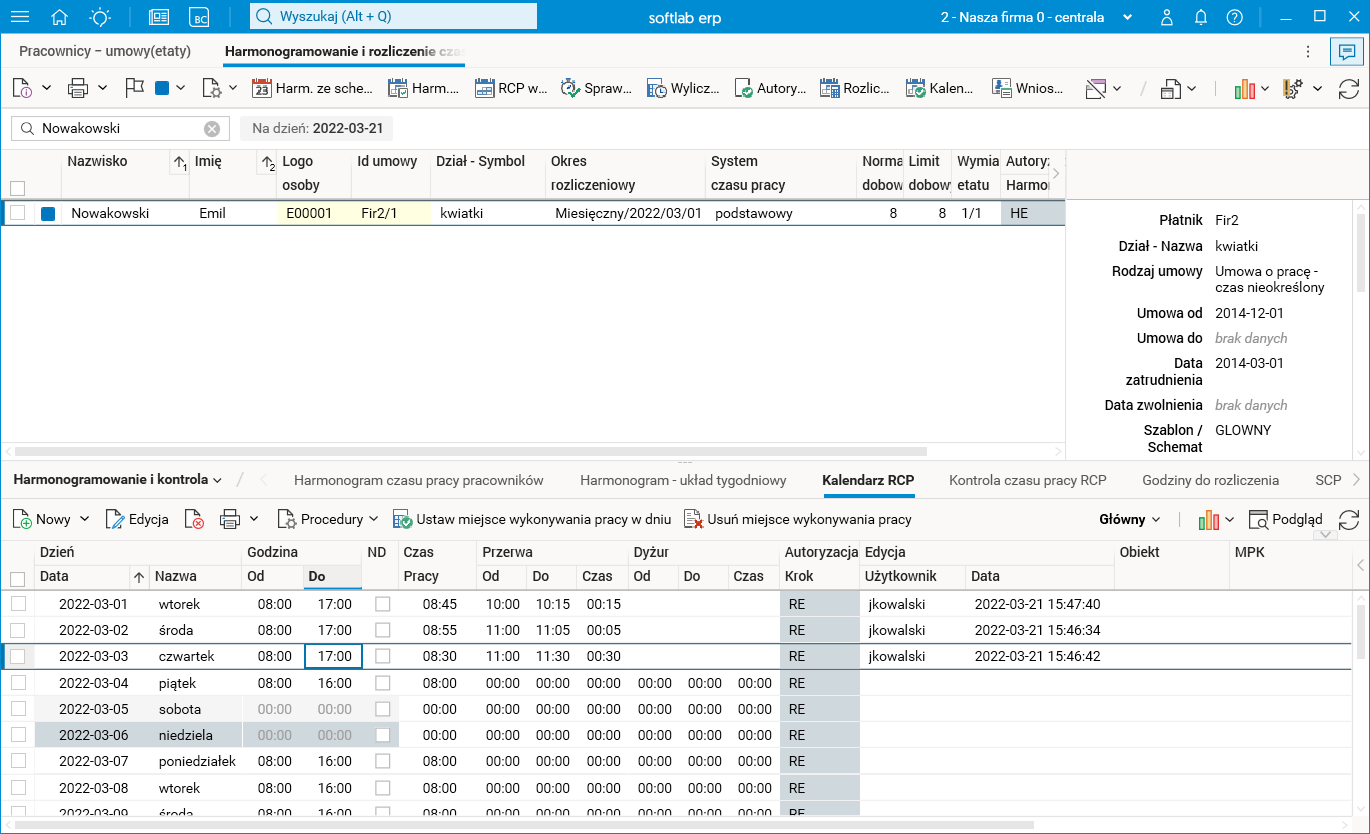Check the ND box for 2022-03-01

[x=382, y=604]
